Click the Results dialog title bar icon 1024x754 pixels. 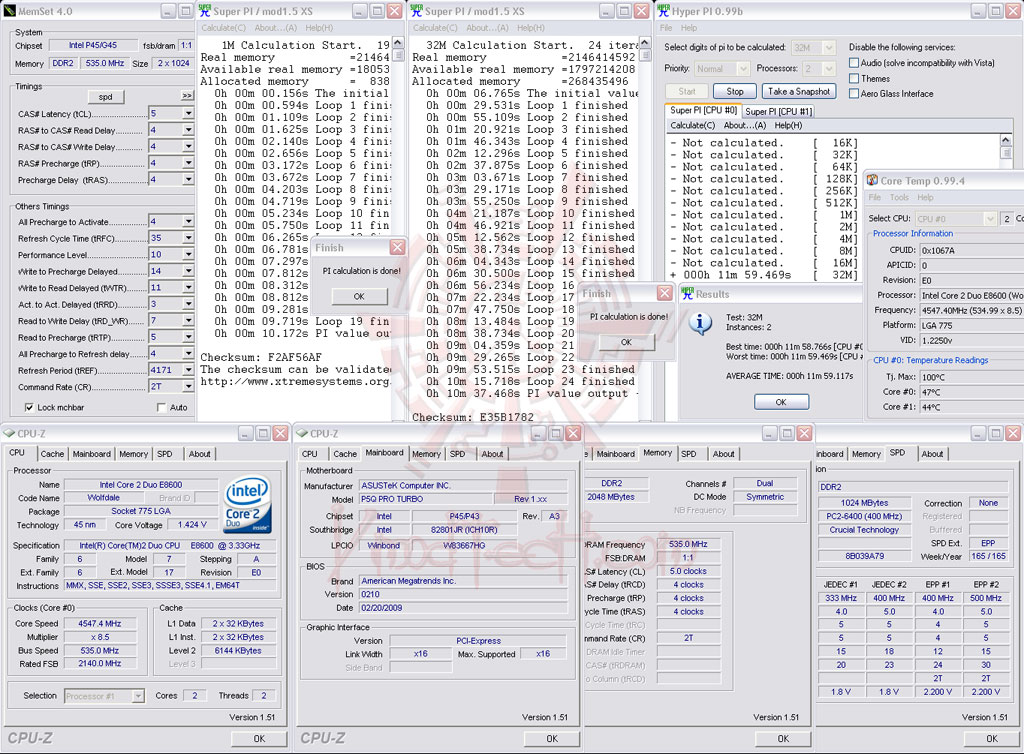click(688, 294)
